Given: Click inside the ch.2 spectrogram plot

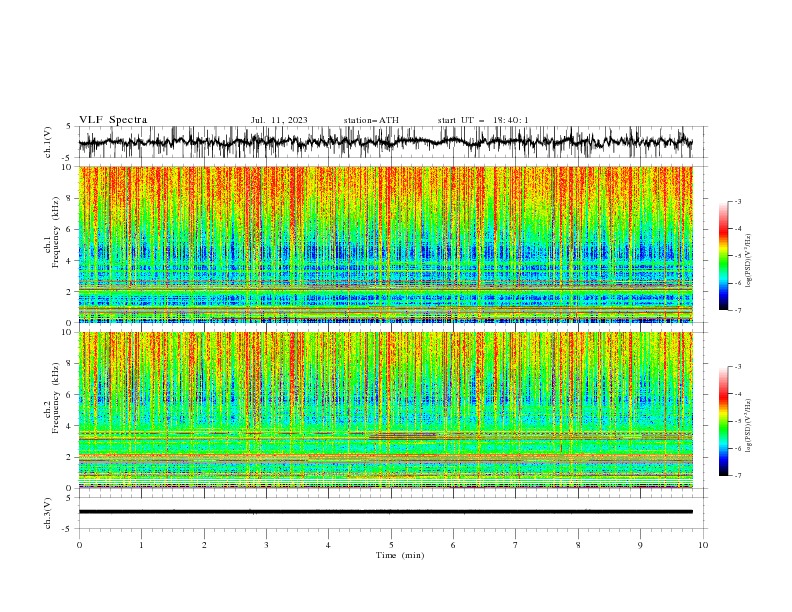Looking at the screenshot, I should [x=385, y=410].
